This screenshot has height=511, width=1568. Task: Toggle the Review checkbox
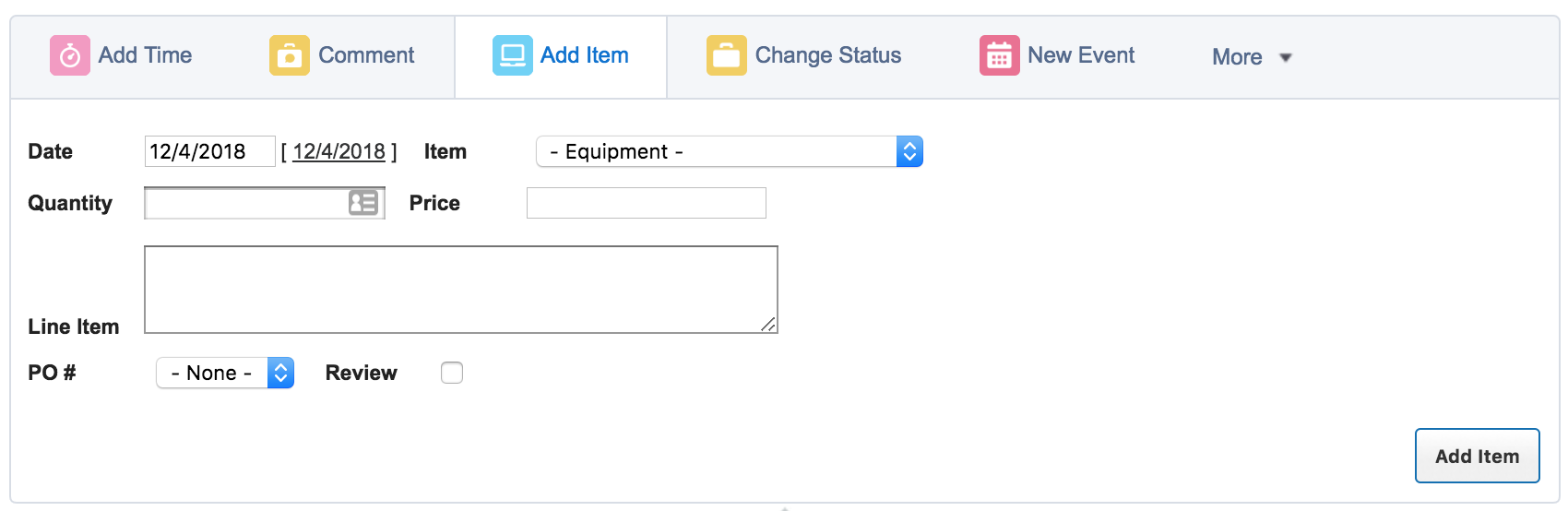tap(452, 373)
